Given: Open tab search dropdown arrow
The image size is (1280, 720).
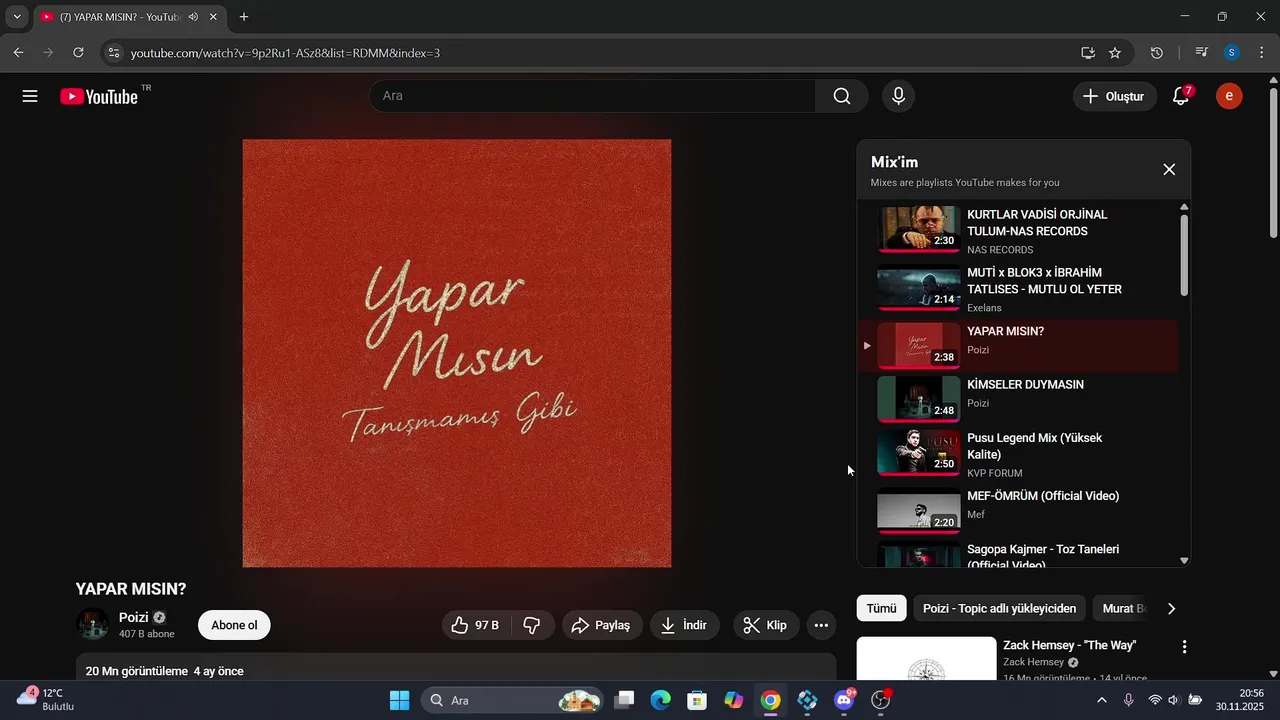Looking at the screenshot, I should tap(17, 17).
